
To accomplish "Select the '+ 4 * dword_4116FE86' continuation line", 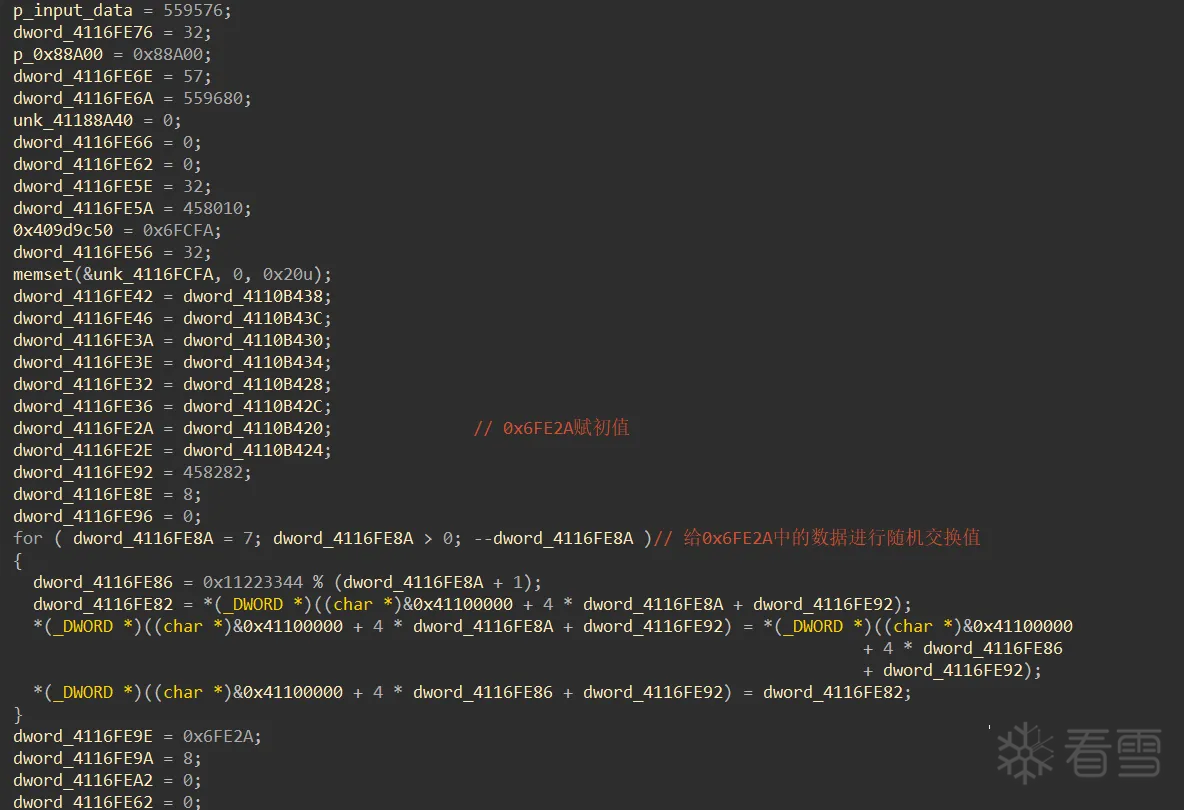I will pos(963,648).
